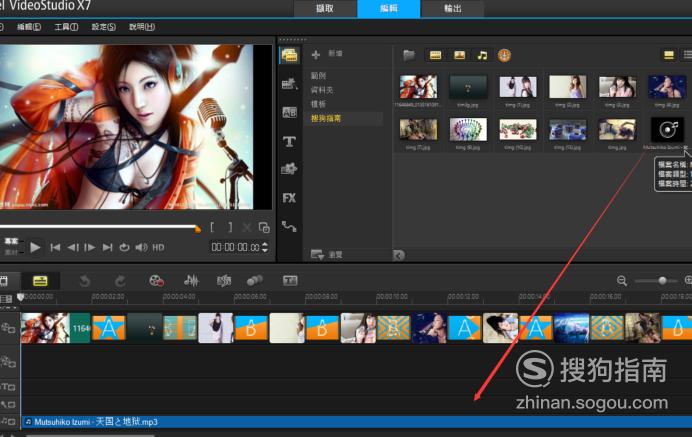Open the 擷取 Capture tab
The height and width of the screenshot is (437, 692).
click(x=325, y=8)
